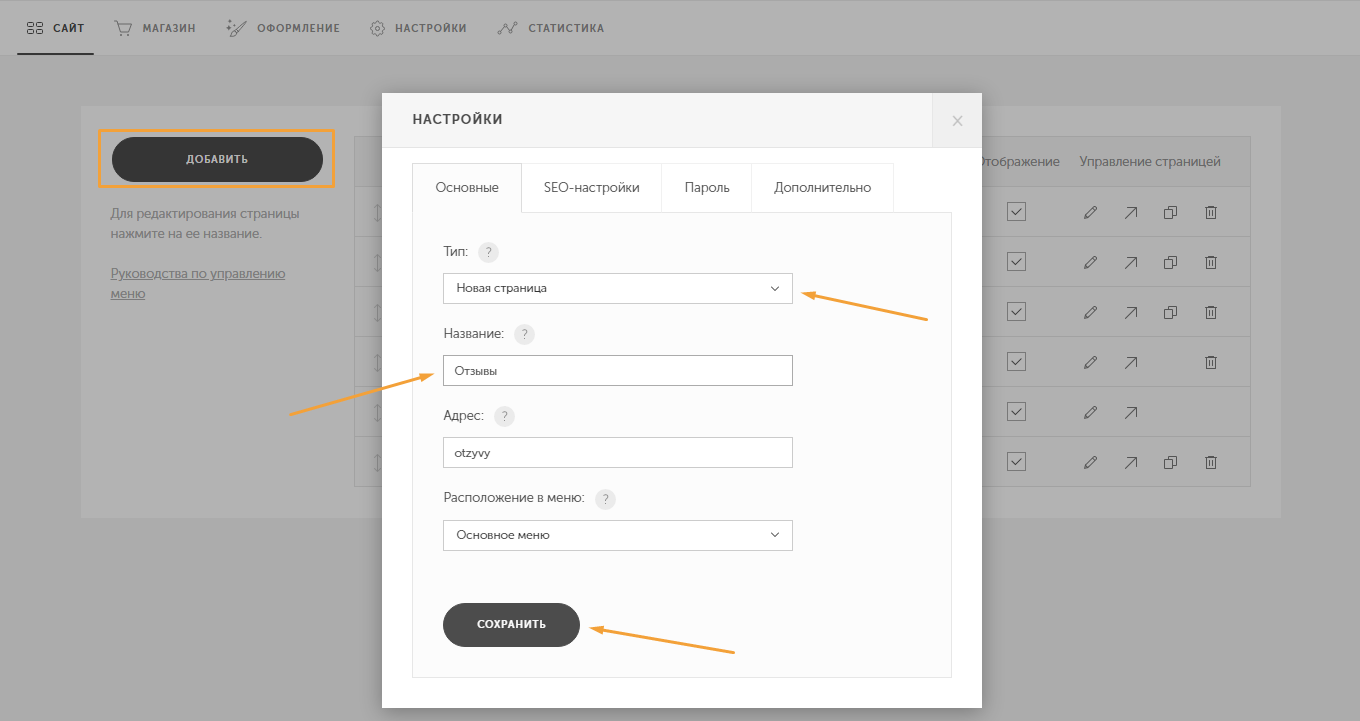Image resolution: width=1360 pixels, height=721 pixels.
Task: Click open-page arrow icon in first row
Action: [1130, 212]
